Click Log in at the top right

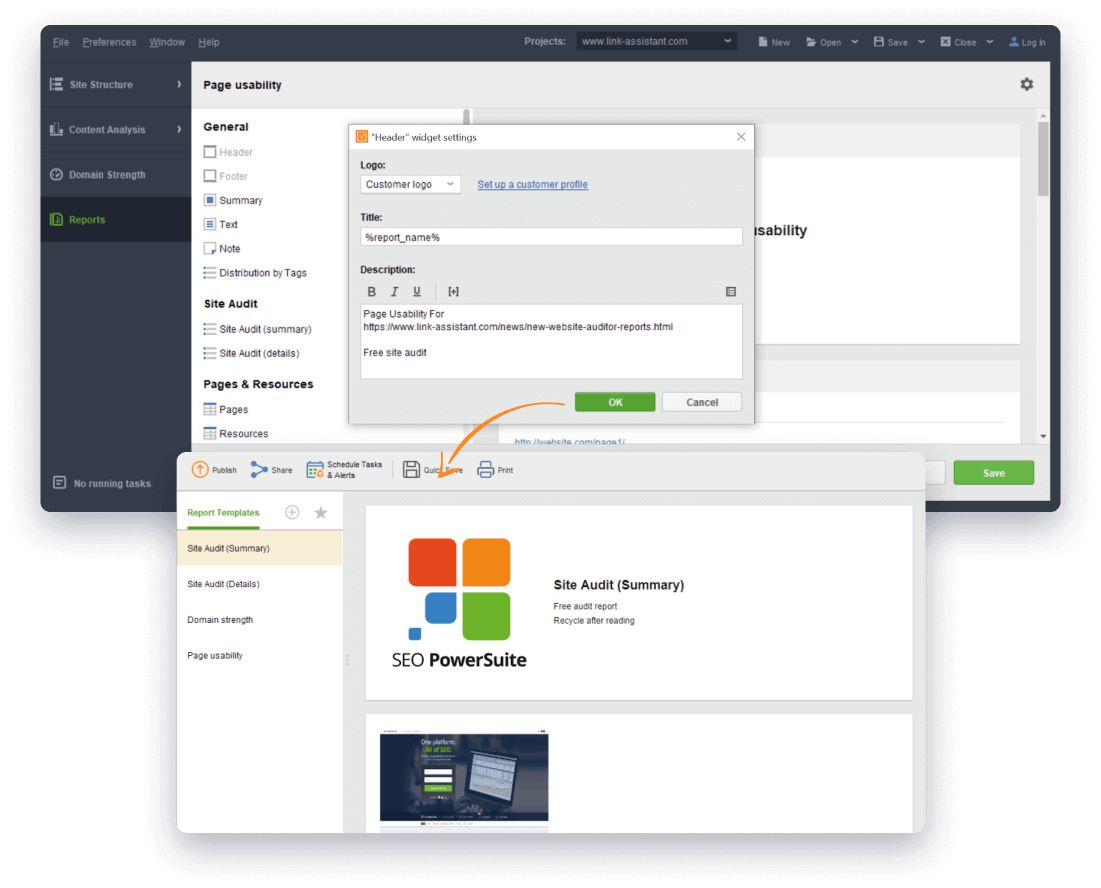(x=1027, y=42)
